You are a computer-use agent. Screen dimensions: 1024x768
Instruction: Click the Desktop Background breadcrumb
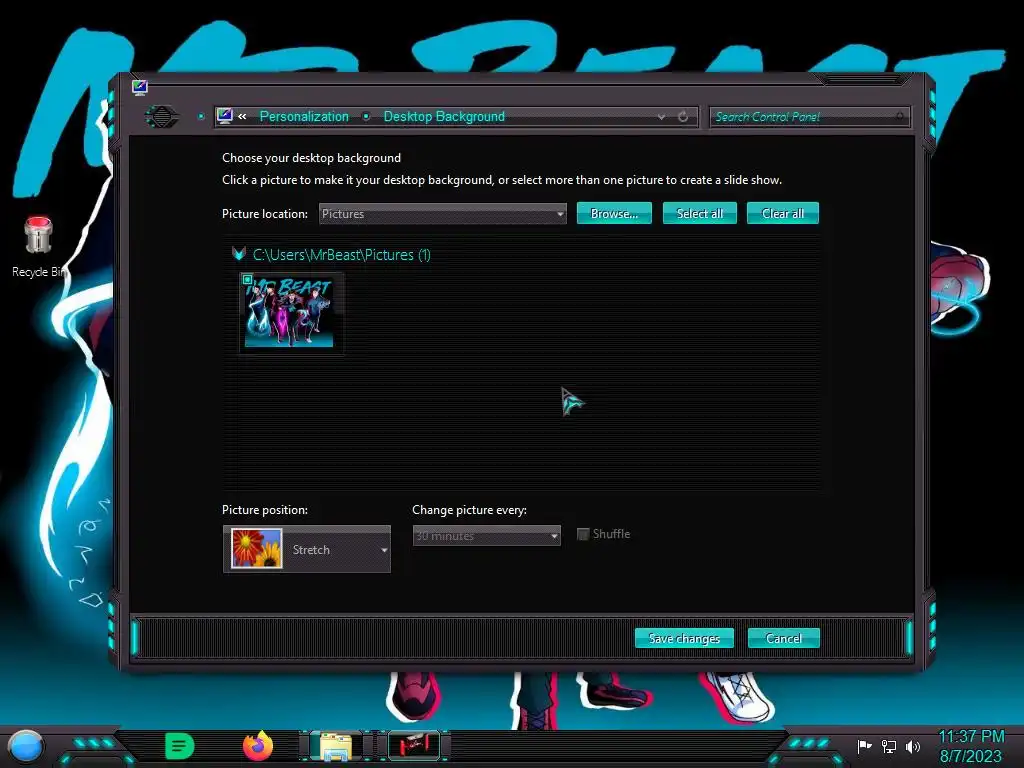coord(444,116)
